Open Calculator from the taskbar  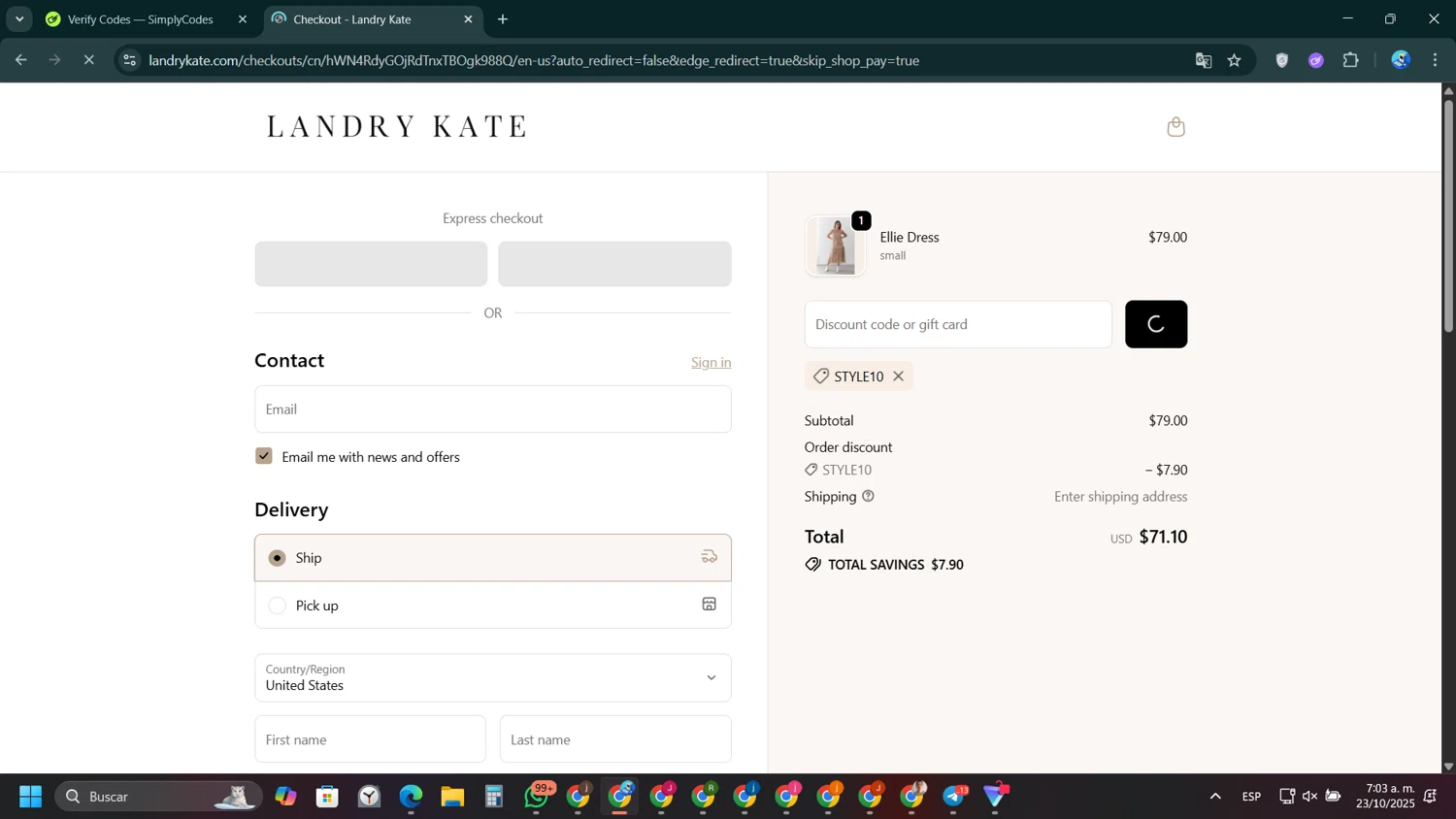tap(494, 797)
